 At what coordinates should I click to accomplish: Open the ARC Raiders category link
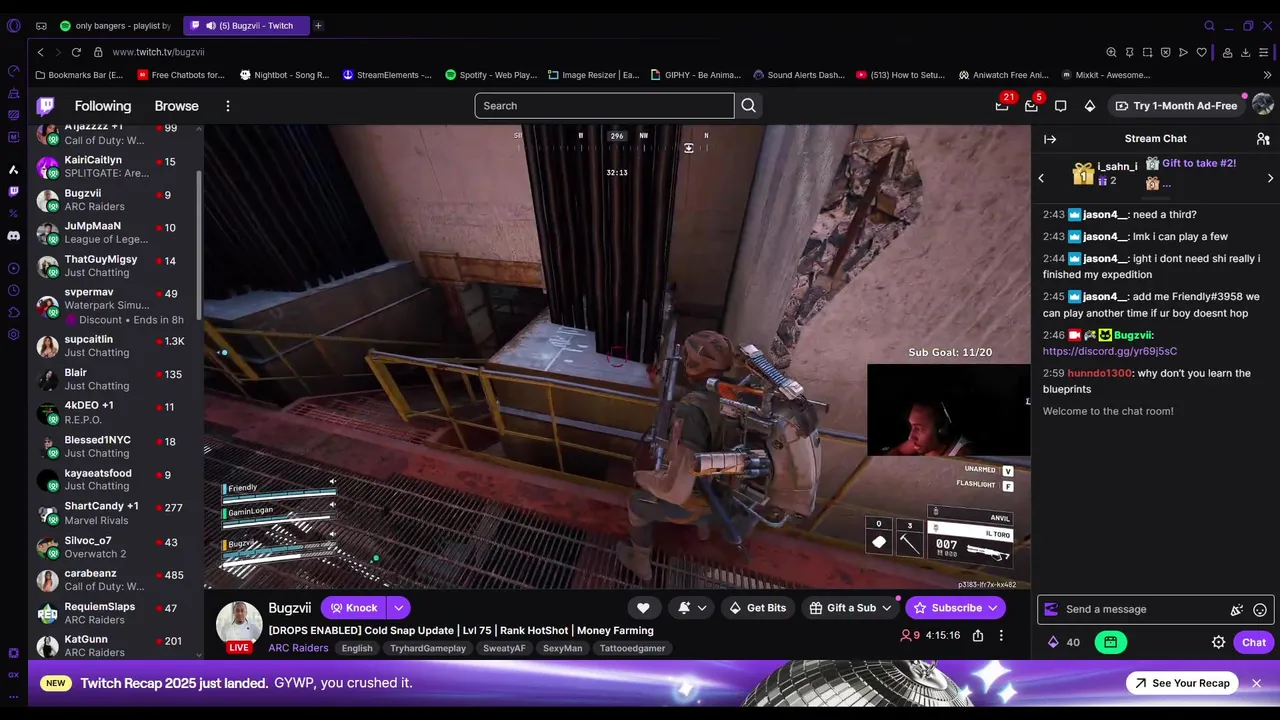tap(298, 648)
